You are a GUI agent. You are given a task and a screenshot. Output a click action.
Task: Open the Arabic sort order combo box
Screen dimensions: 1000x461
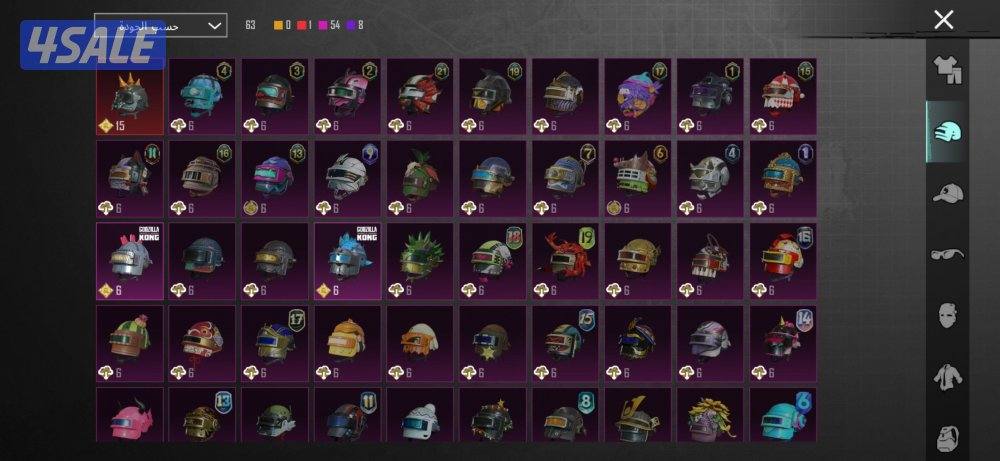point(161,26)
